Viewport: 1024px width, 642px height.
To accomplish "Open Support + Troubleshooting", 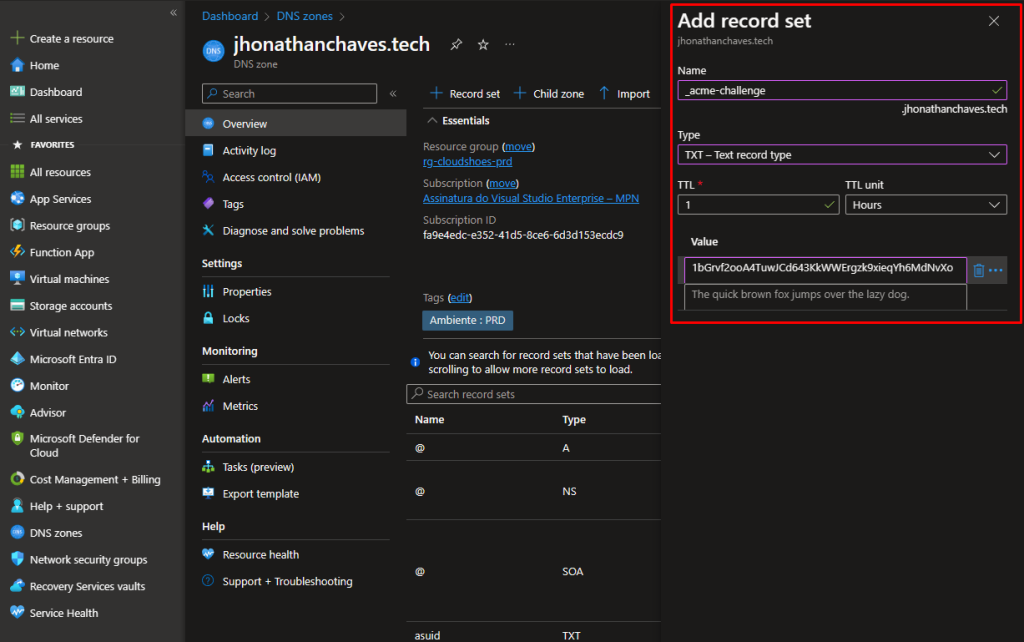I will (287, 582).
